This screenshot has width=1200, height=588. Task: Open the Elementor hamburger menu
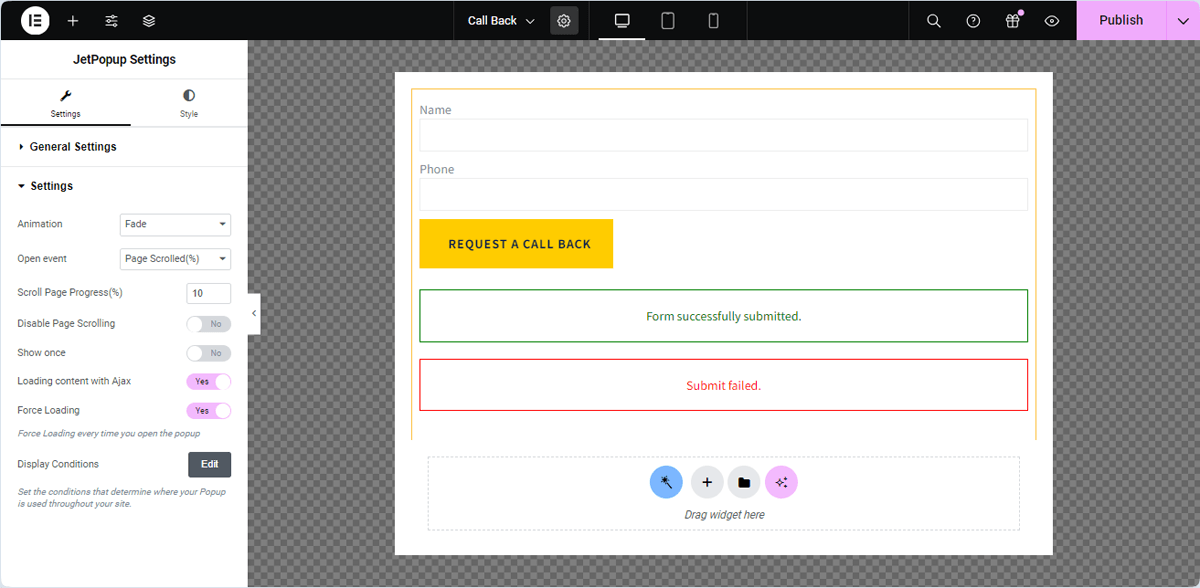coord(34,20)
